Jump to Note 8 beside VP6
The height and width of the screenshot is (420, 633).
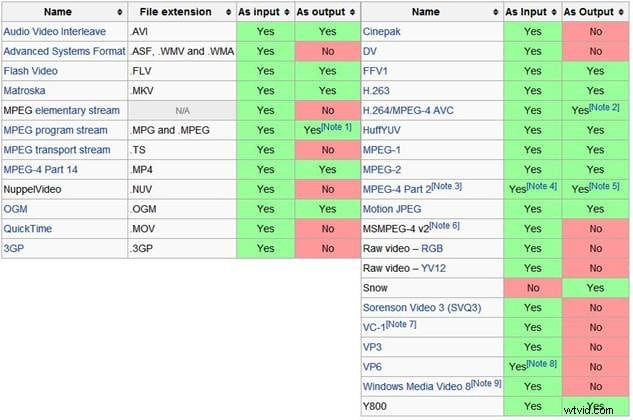coord(541,362)
